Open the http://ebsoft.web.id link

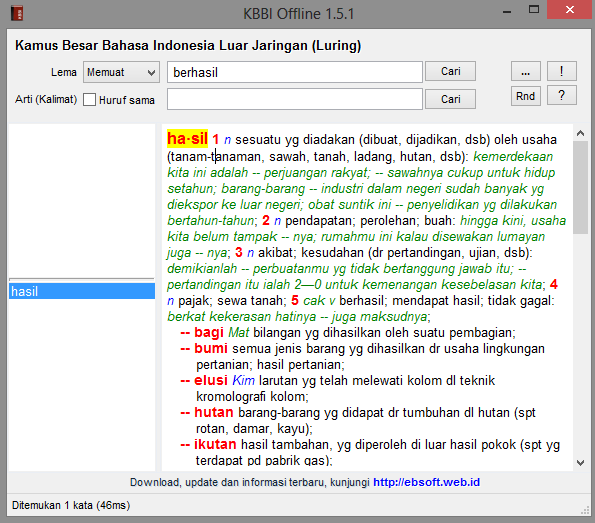click(x=427, y=482)
